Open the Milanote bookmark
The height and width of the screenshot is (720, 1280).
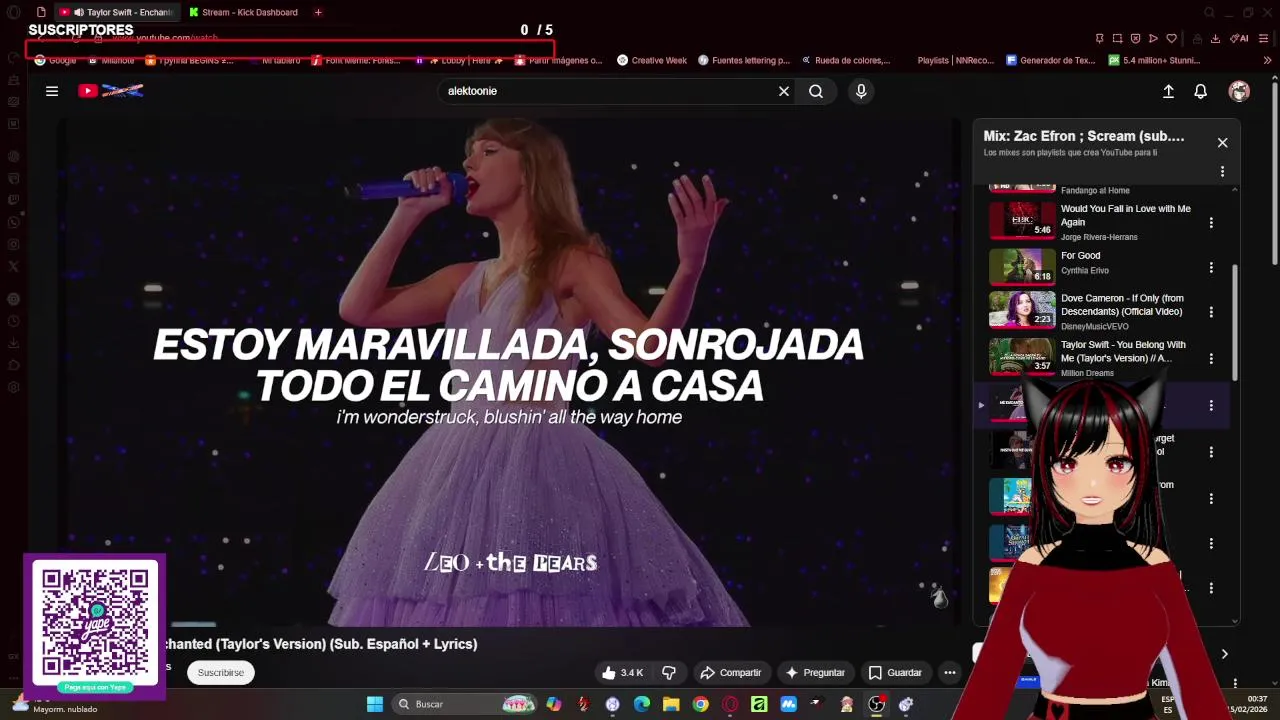coord(112,60)
